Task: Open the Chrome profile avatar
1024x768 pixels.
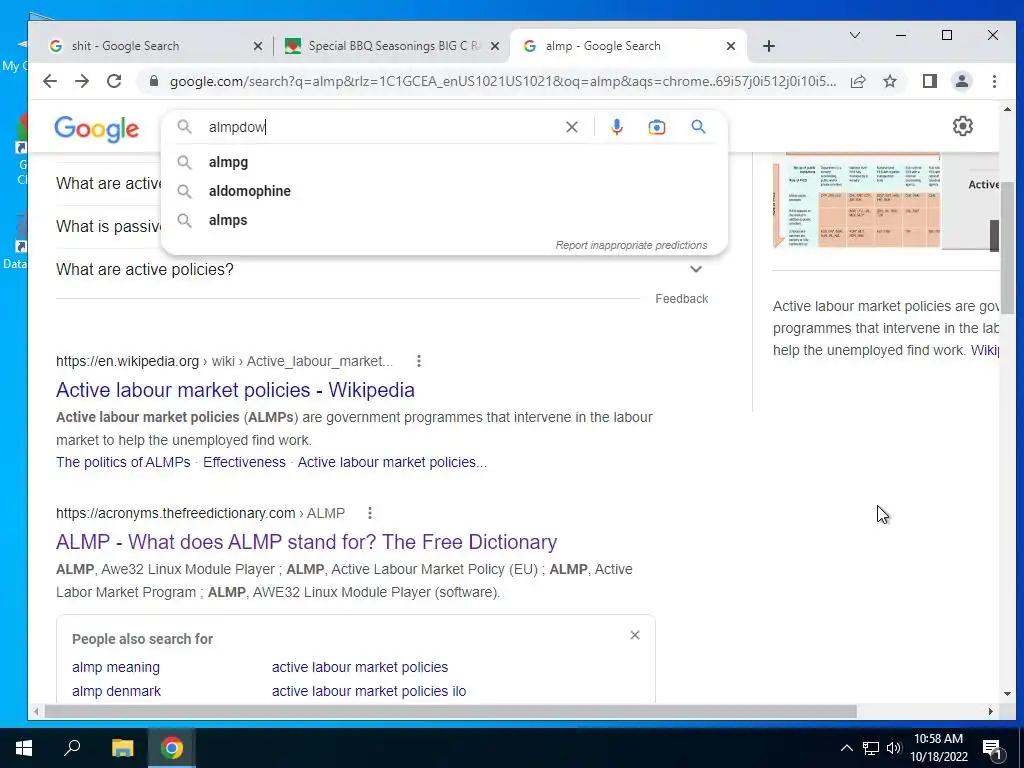Action: (x=962, y=81)
